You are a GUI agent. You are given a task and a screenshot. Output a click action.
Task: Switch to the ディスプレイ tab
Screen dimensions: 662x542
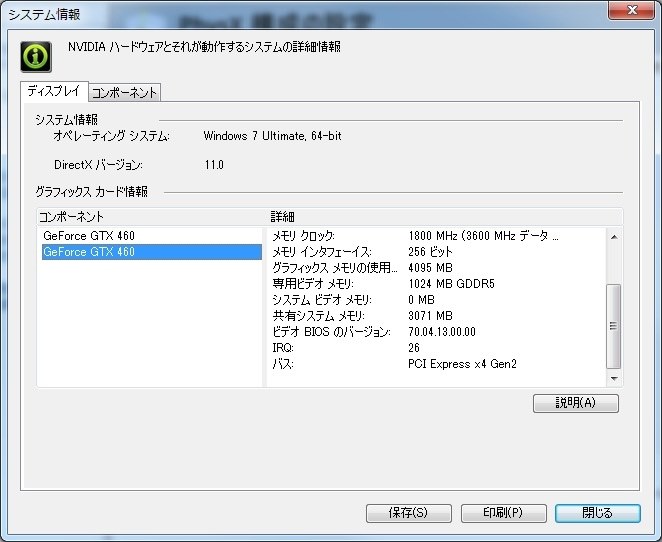point(54,92)
